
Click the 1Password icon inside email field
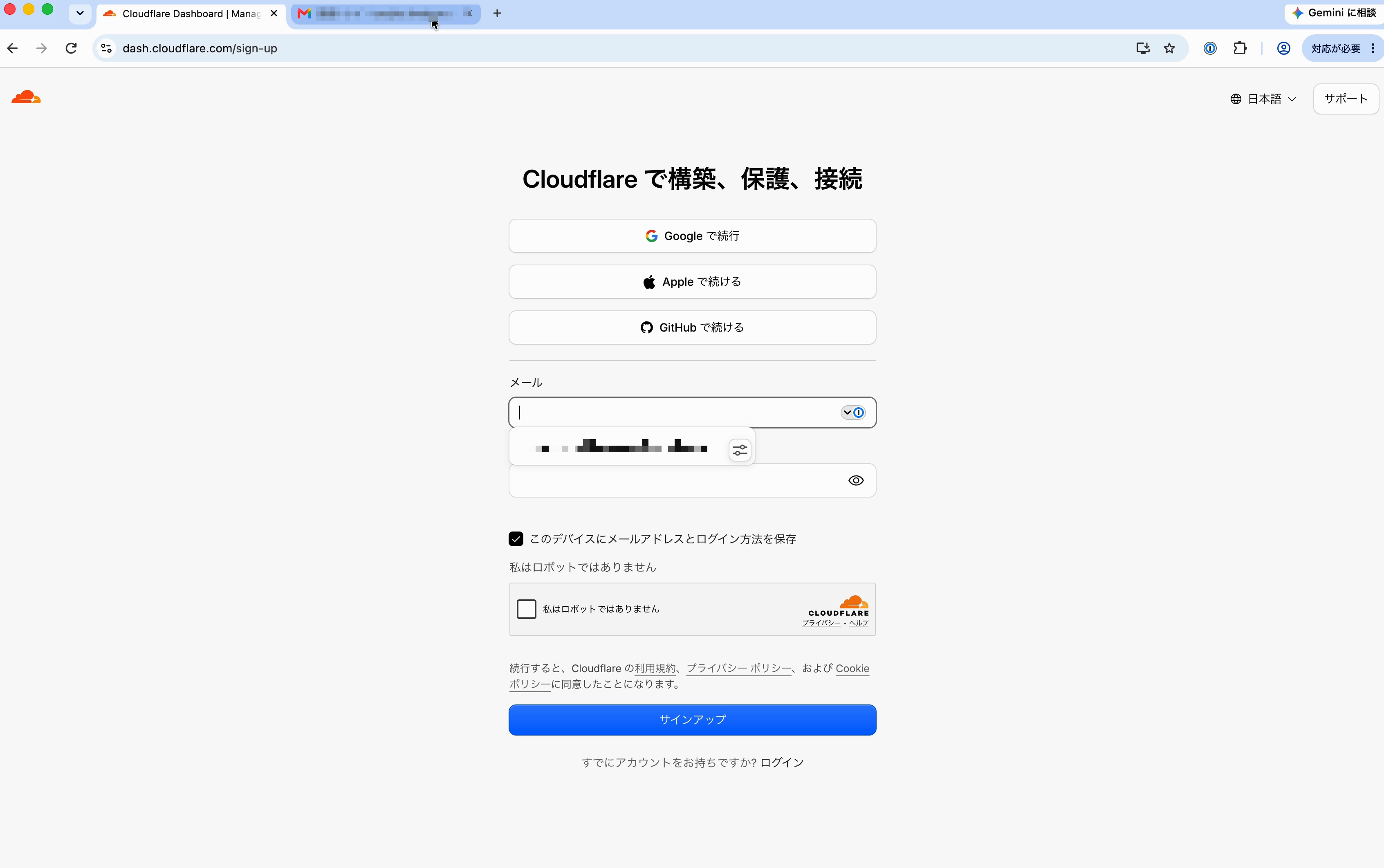click(x=859, y=412)
